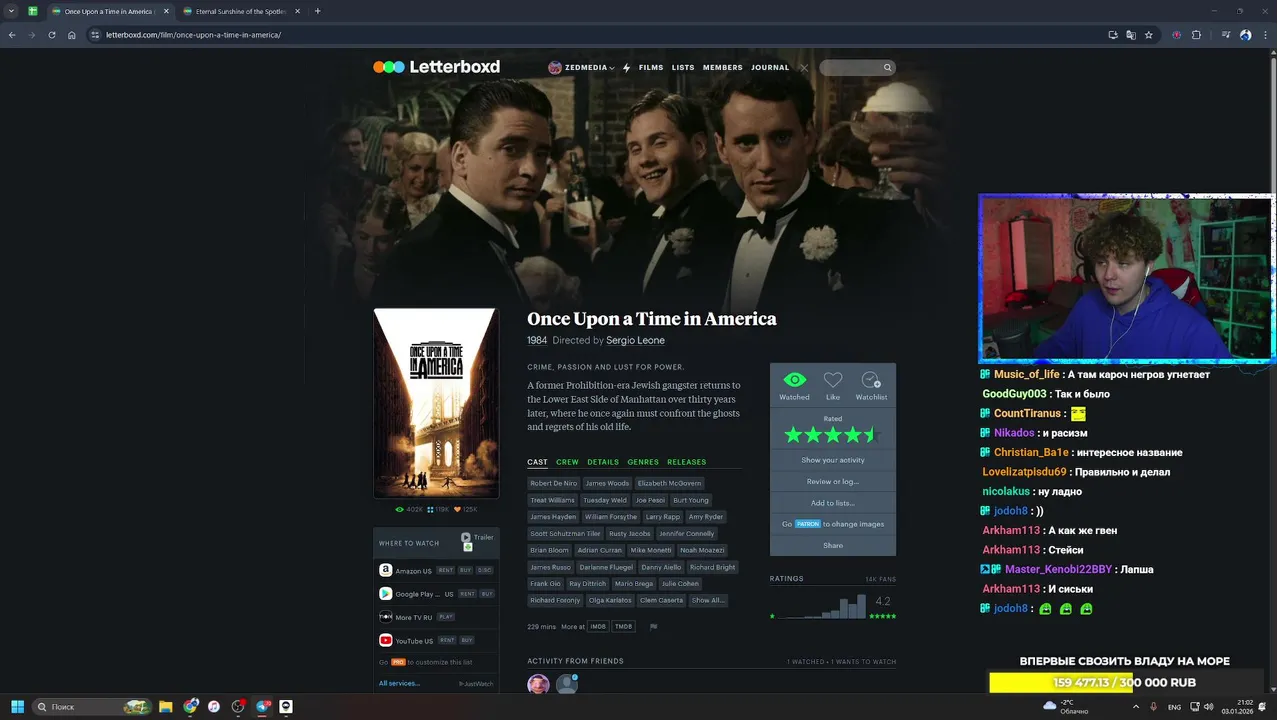Show hidden system tray icons
1277x720 pixels.
point(1135,706)
